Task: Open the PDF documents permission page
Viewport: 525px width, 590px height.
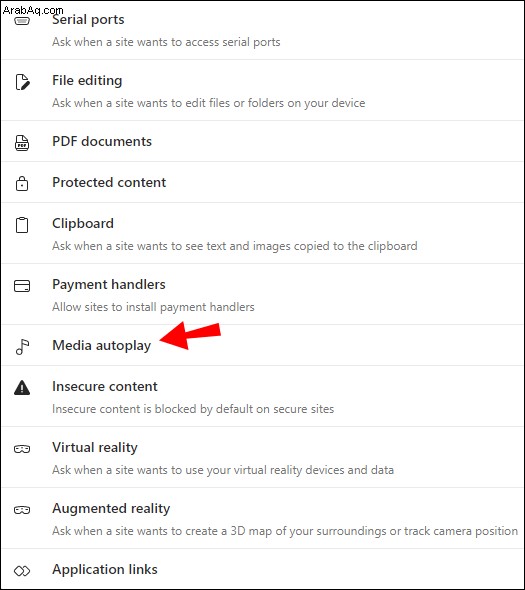Action: click(x=262, y=141)
